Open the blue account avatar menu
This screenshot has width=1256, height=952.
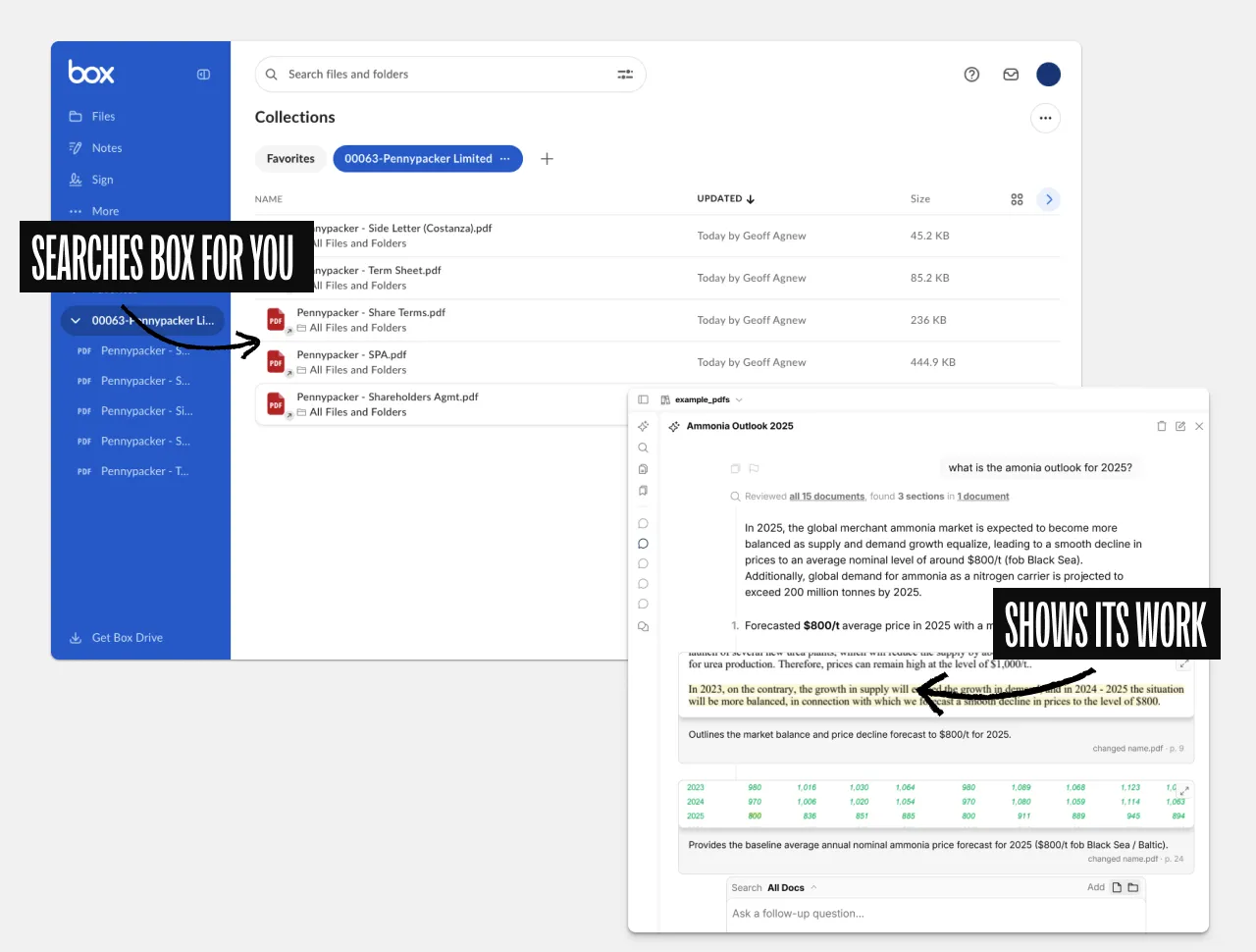point(1048,75)
